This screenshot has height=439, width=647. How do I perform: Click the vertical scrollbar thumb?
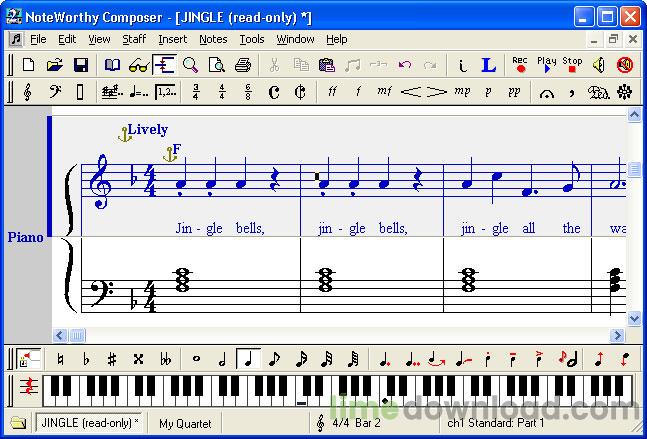(x=634, y=170)
